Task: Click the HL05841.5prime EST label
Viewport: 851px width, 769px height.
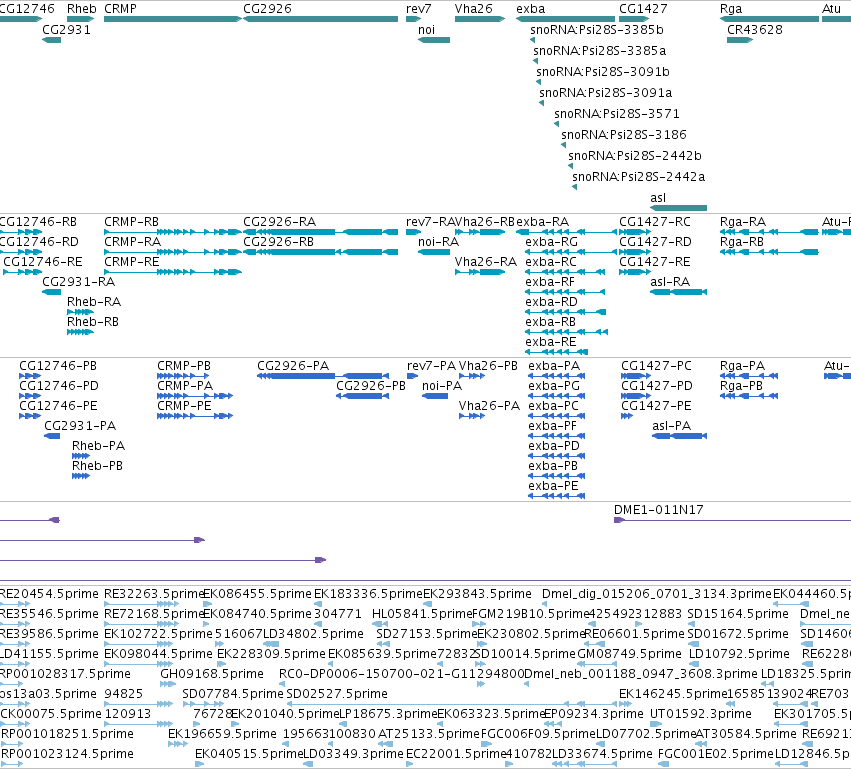Action: [422, 614]
